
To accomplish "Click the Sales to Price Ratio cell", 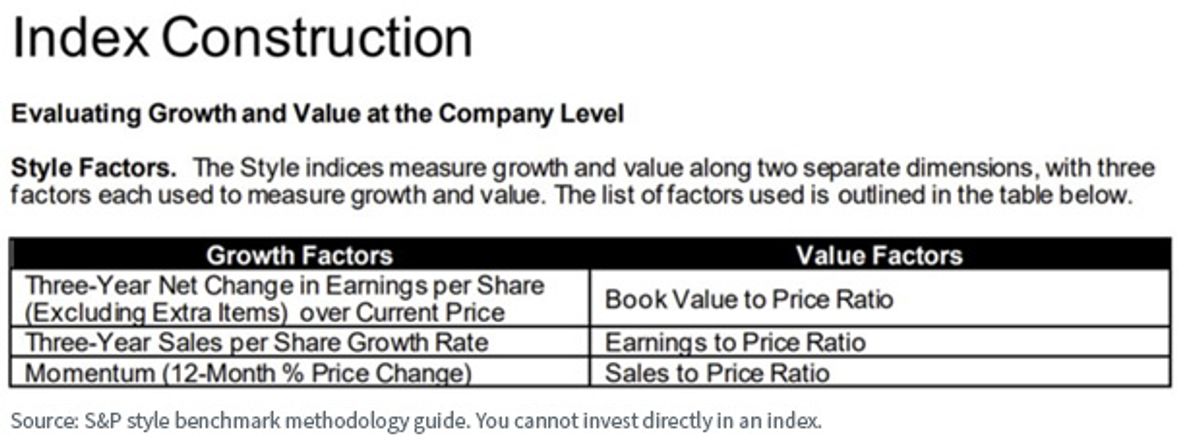I will click(x=880, y=373).
